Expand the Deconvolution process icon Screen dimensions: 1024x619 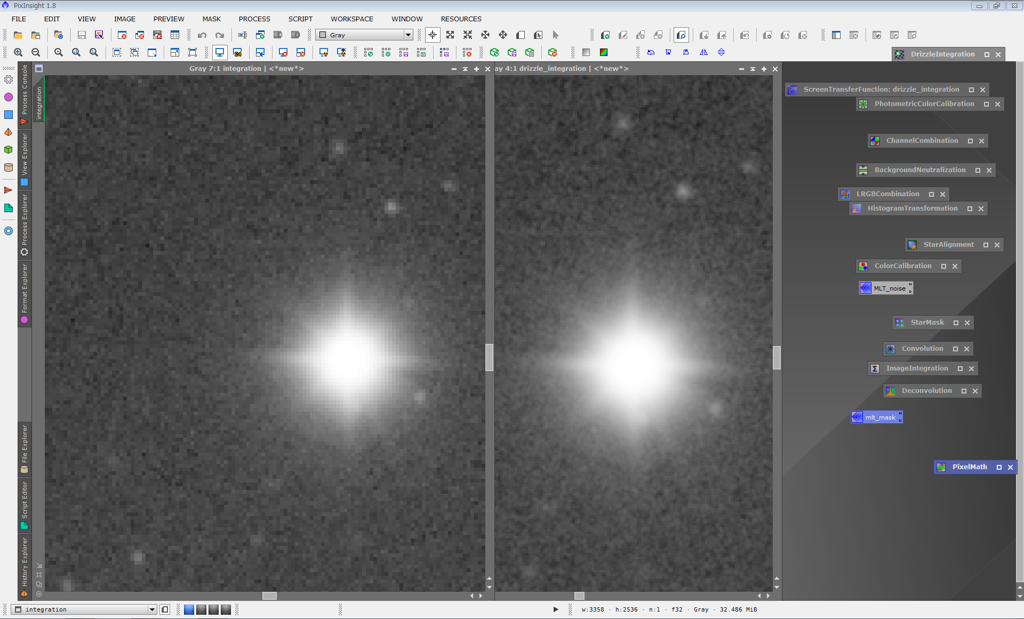(963, 391)
